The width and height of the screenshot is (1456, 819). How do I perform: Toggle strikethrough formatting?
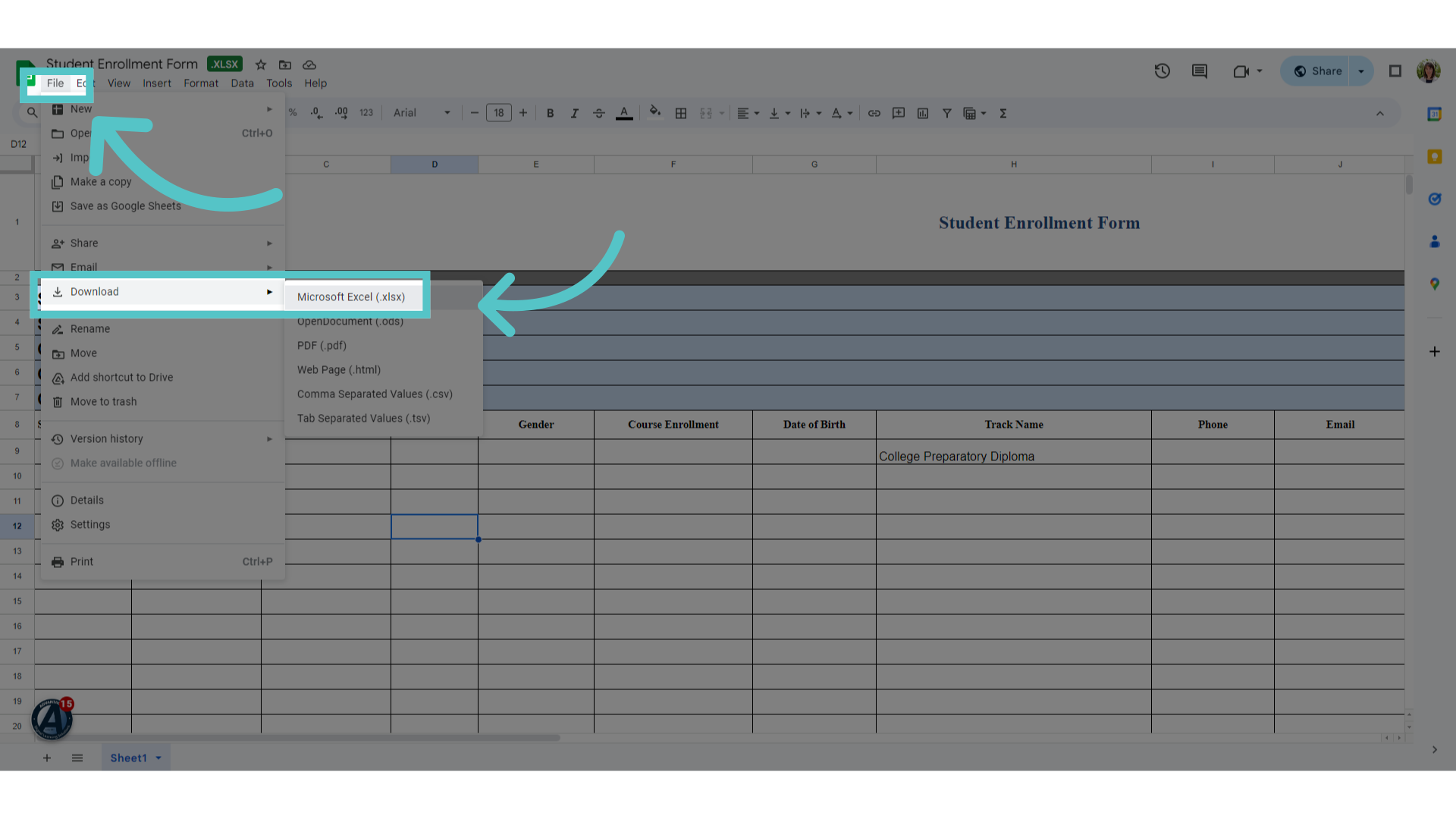click(598, 114)
